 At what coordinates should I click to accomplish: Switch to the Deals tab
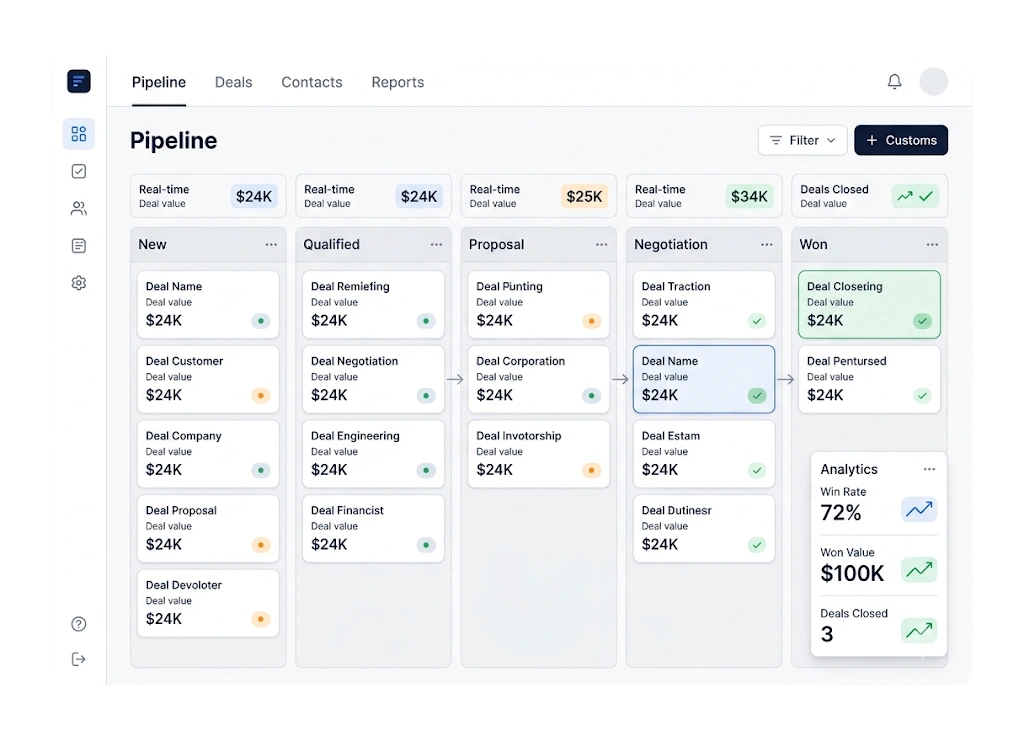(x=233, y=82)
